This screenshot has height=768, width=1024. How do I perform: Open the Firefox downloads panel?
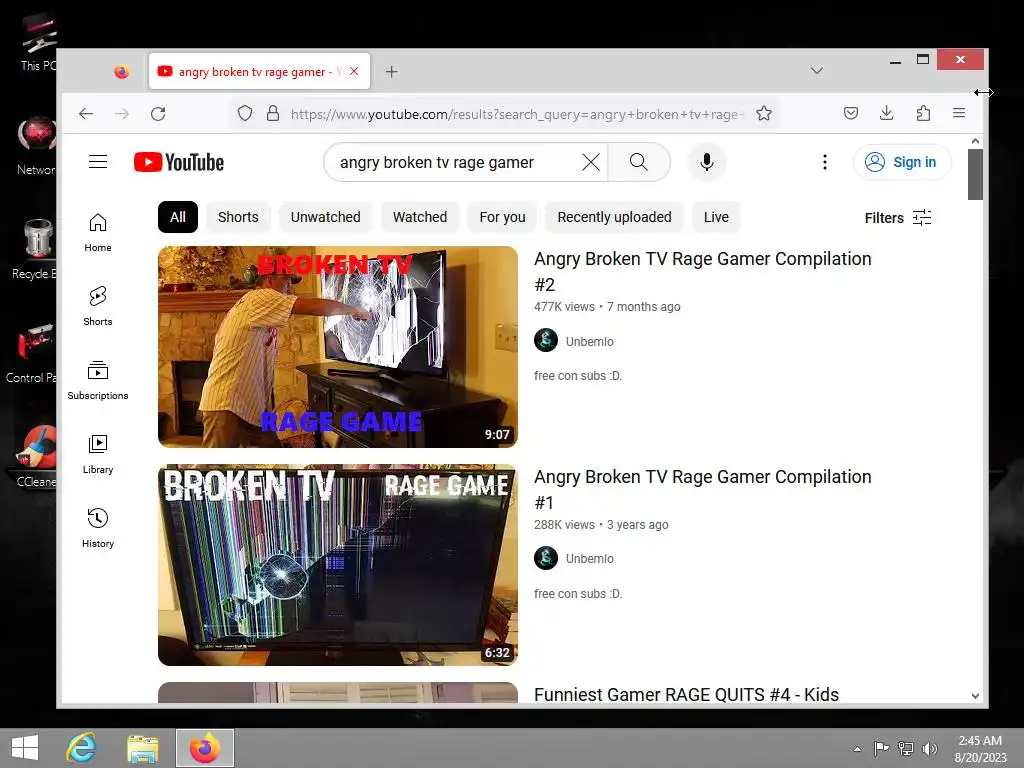(x=886, y=113)
